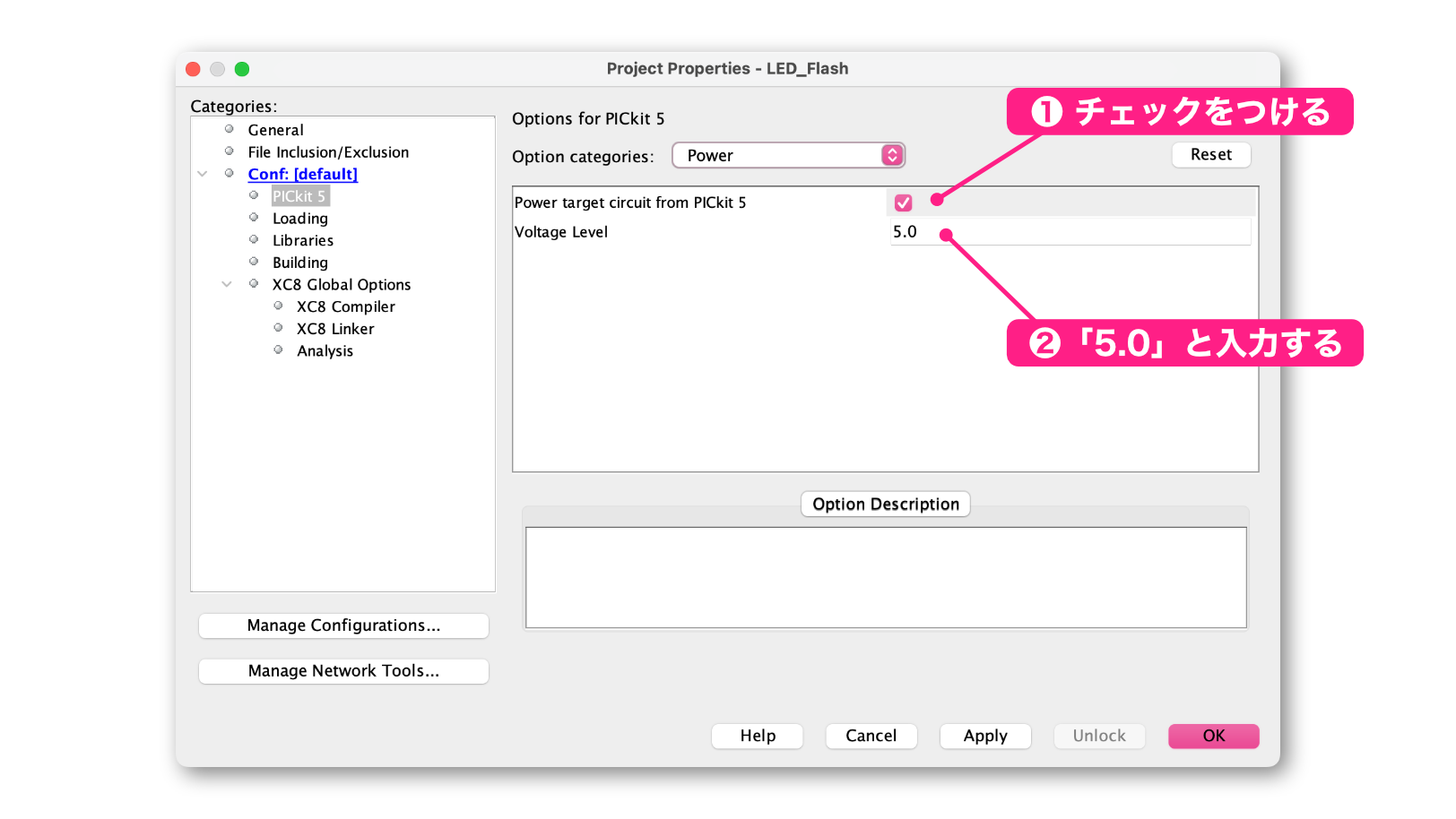Click the File Inclusion/Exclusion bullet icon
The width and height of the screenshot is (1456, 819).
[230, 151]
